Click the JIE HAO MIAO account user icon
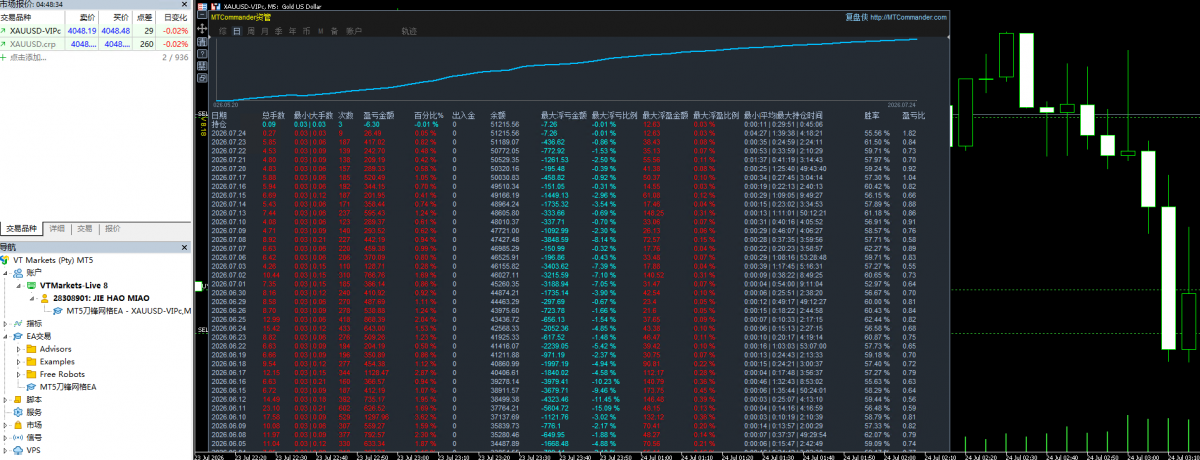Screen dimensions: 1200x460 point(44,298)
